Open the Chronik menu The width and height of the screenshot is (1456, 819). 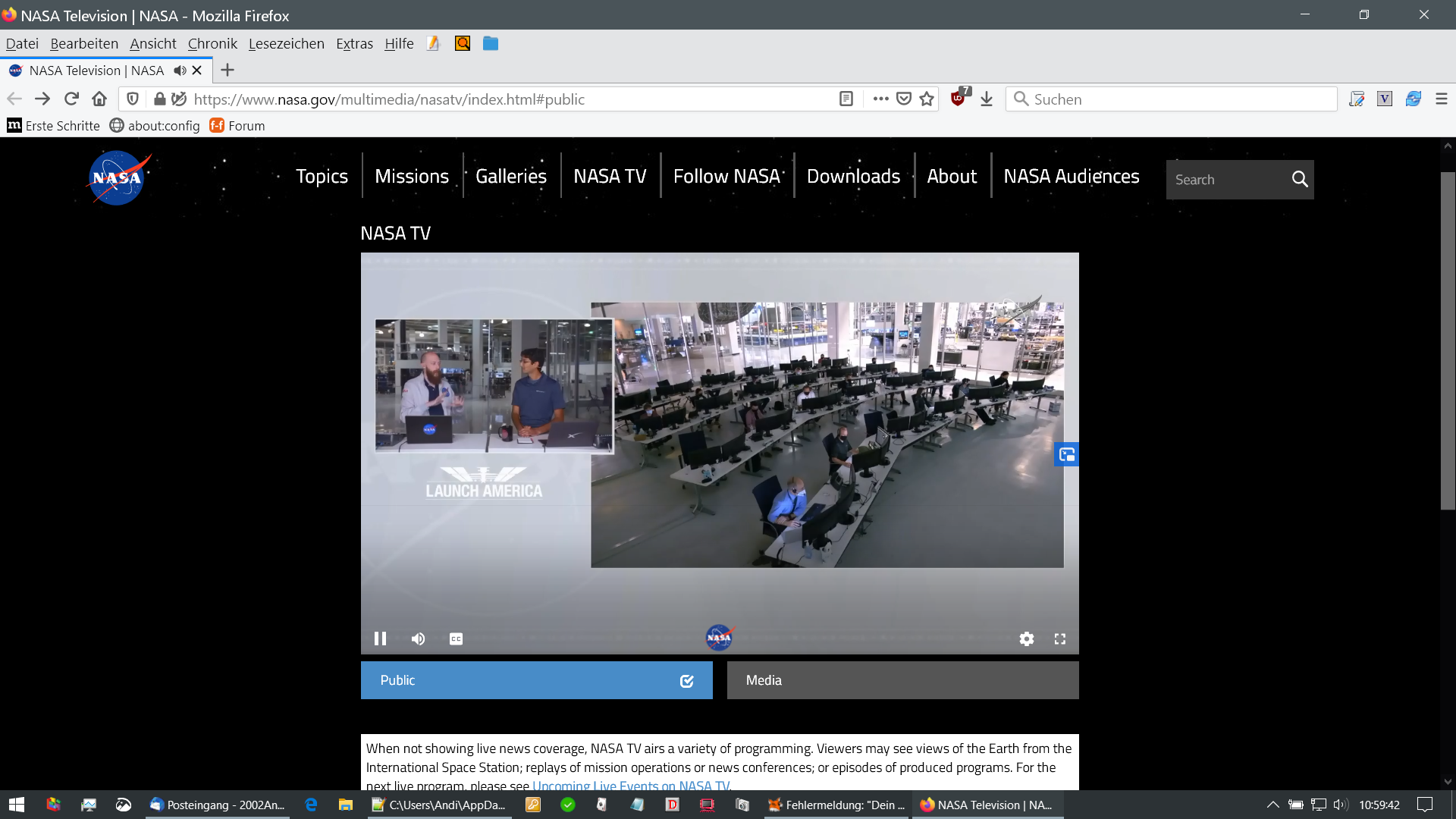212,43
